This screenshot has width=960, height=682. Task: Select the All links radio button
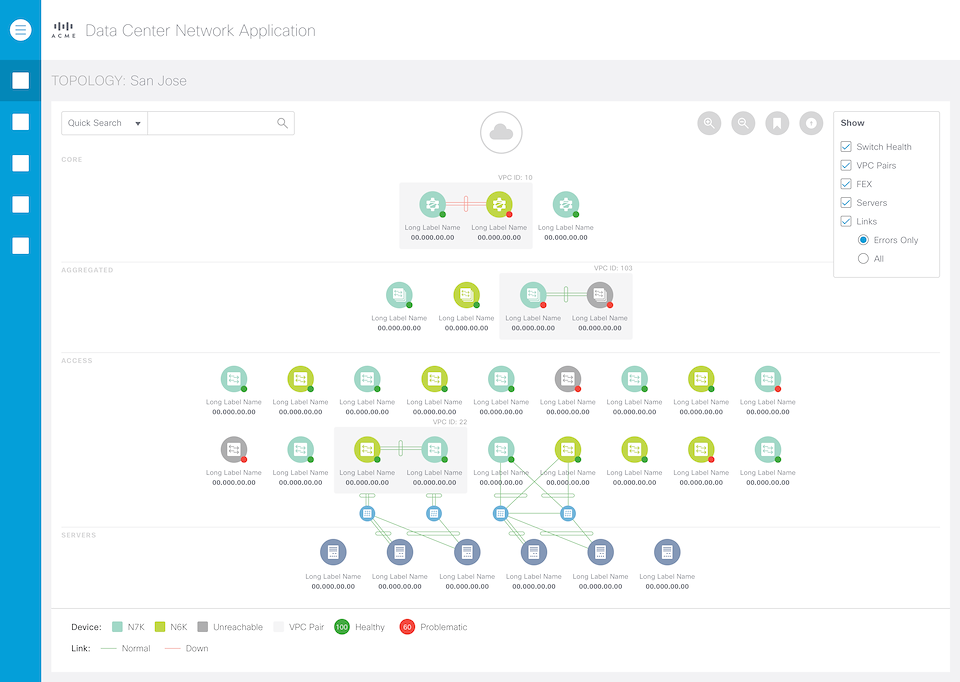[863, 259]
